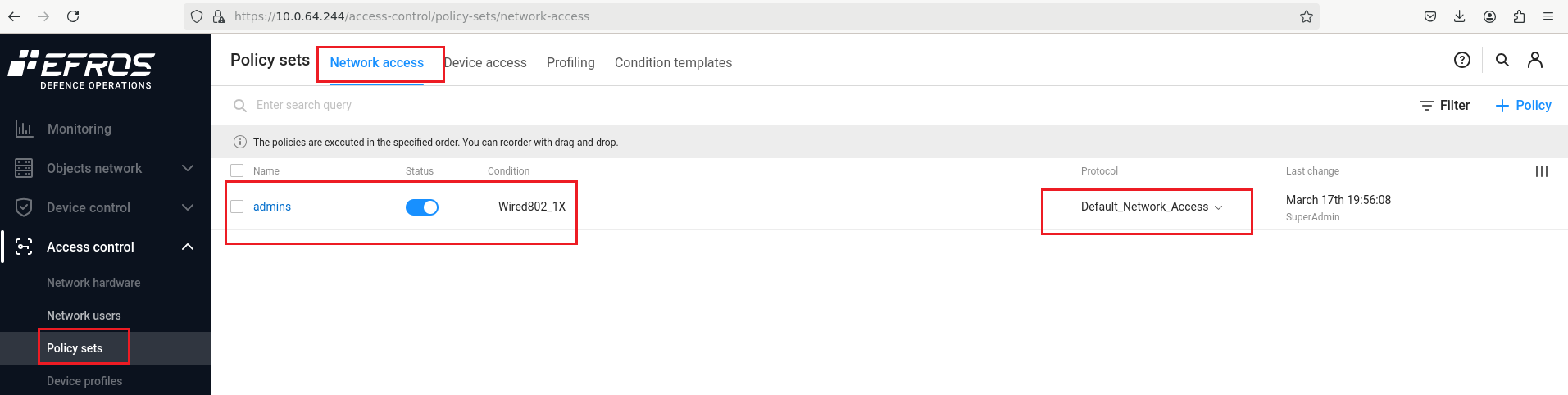Open the Condition templates tab
This screenshot has width=1568, height=395.
click(673, 62)
